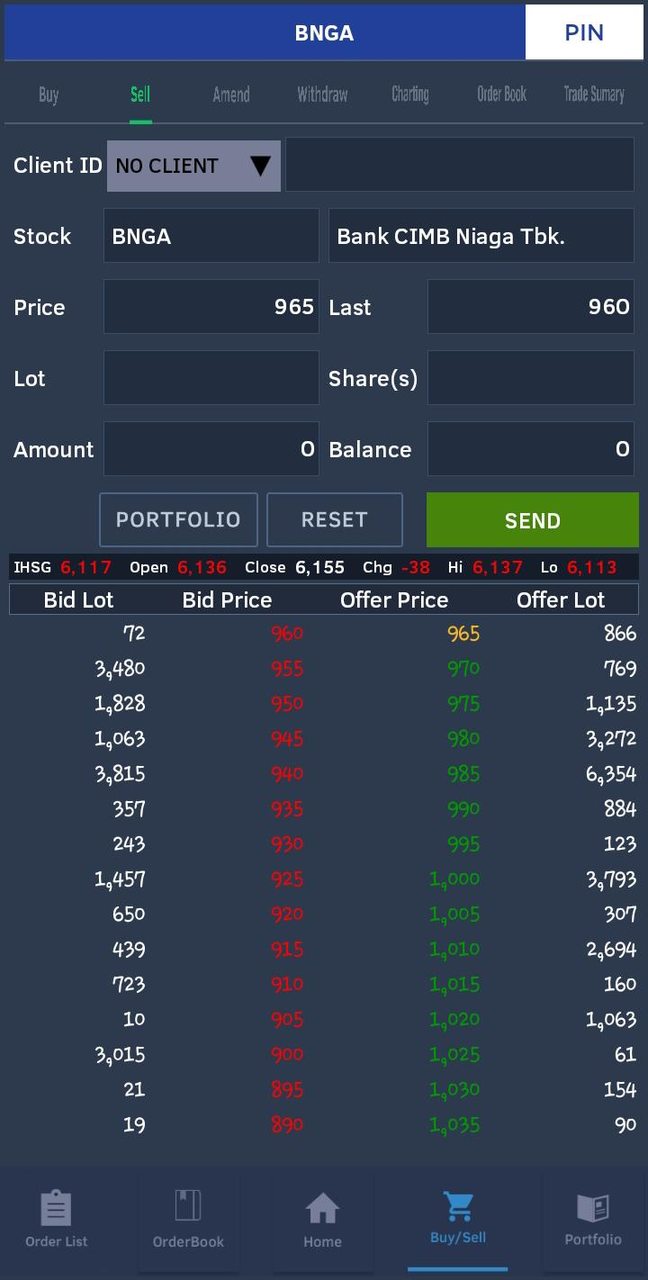The image size is (648, 1280).
Task: Open PORTFOLIO with the portfolio button
Action: [x=178, y=519]
